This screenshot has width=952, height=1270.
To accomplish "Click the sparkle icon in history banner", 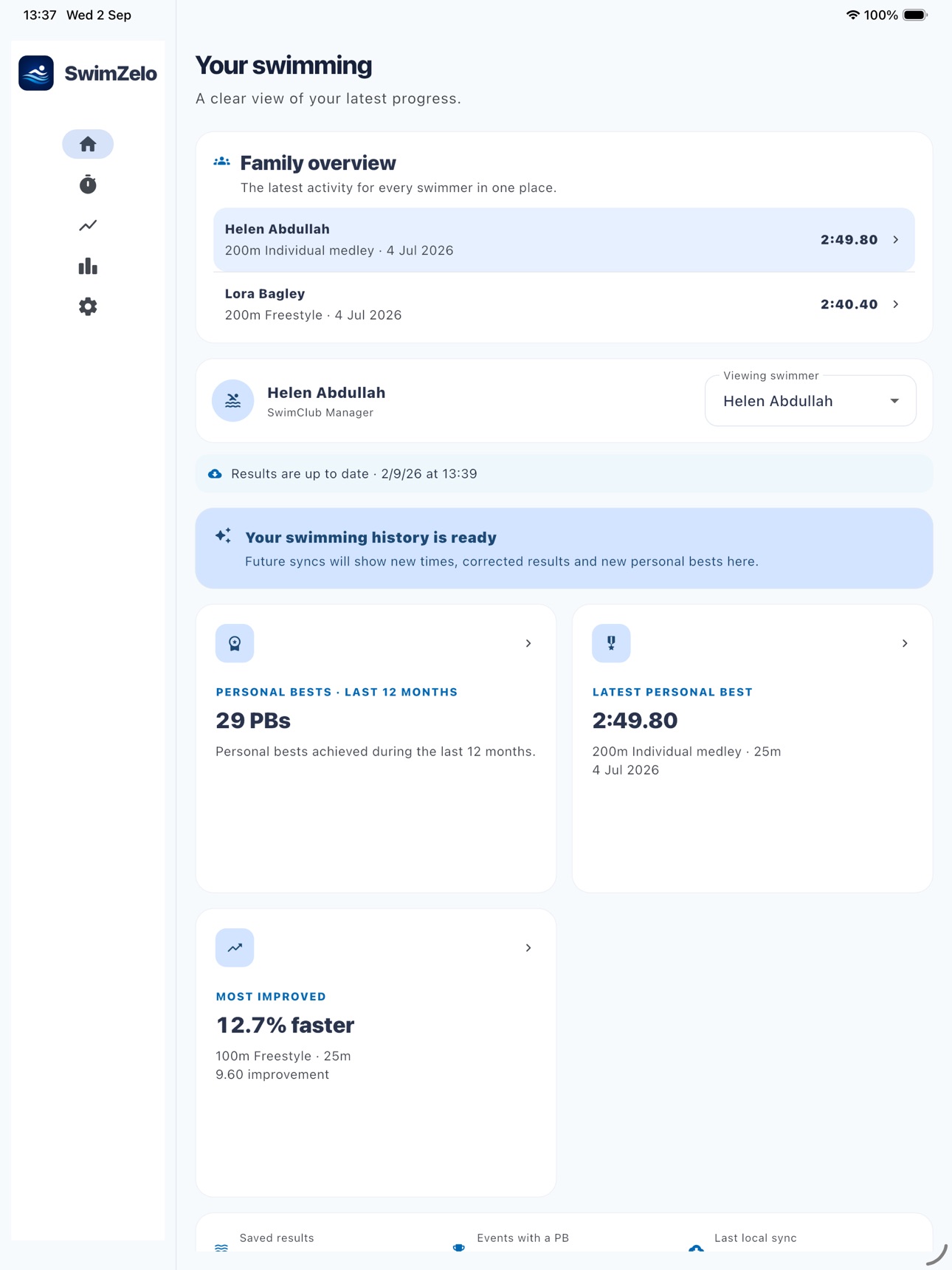I will click(223, 536).
